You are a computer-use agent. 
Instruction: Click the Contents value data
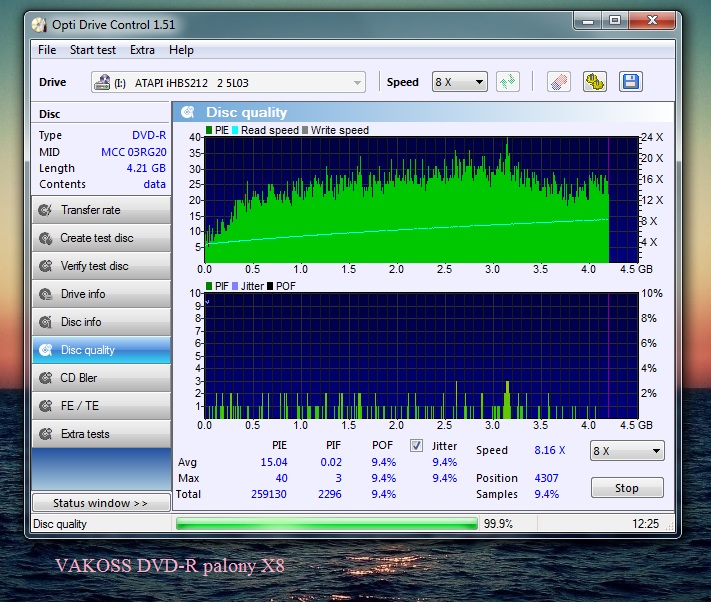pyautogui.click(x=155, y=184)
